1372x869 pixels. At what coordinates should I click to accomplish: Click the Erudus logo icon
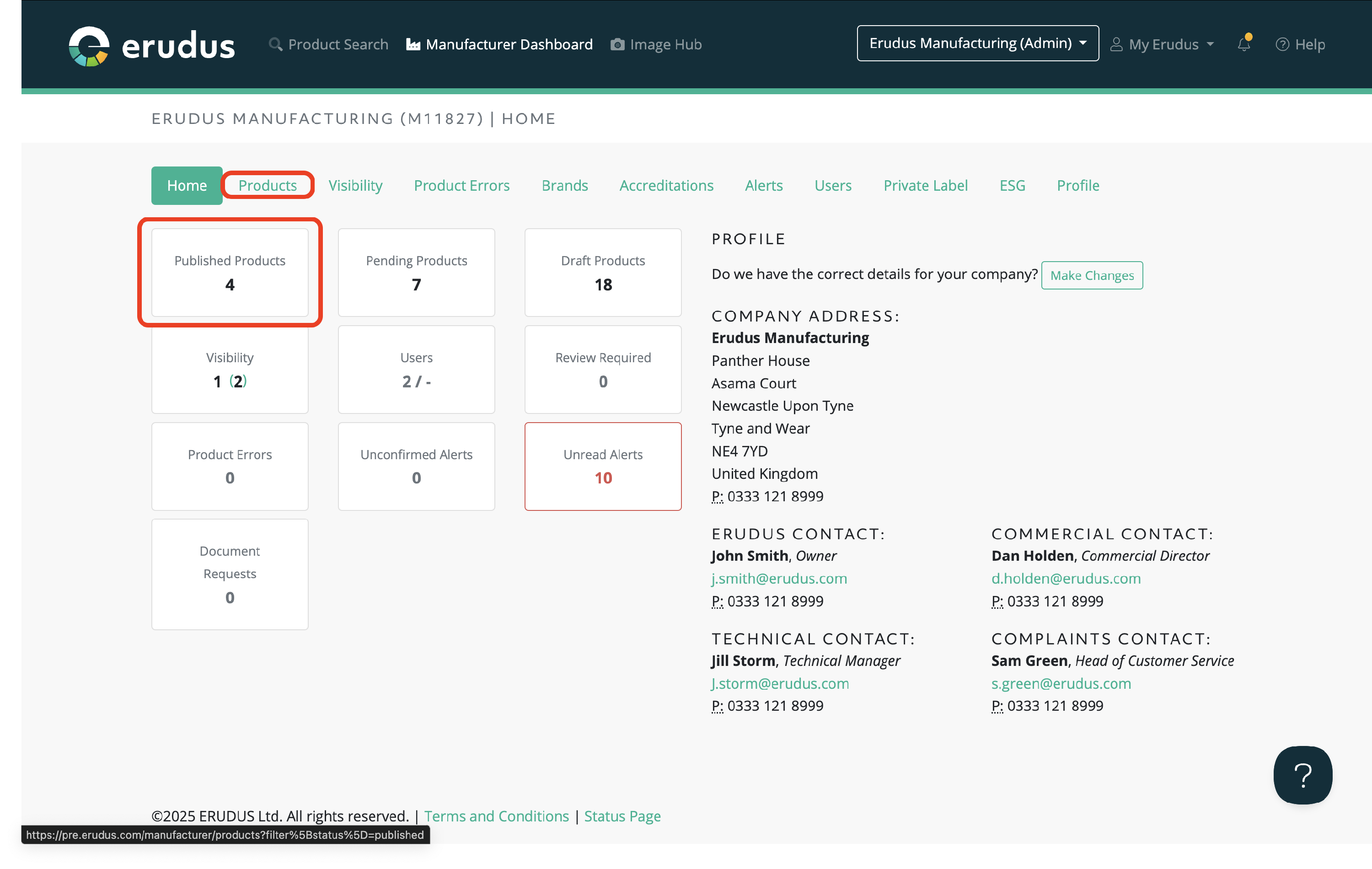point(89,46)
